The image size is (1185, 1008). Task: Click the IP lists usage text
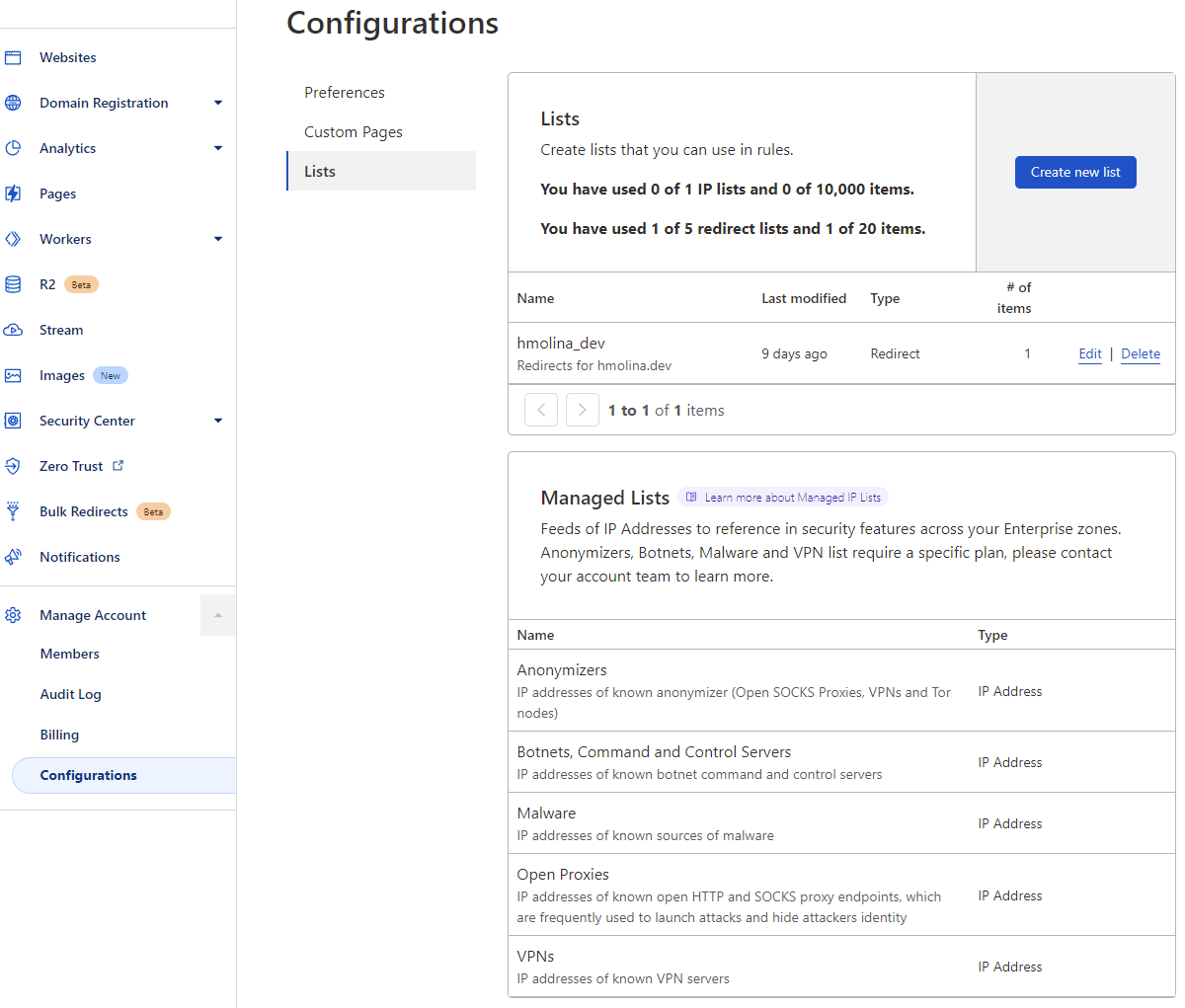[727, 189]
